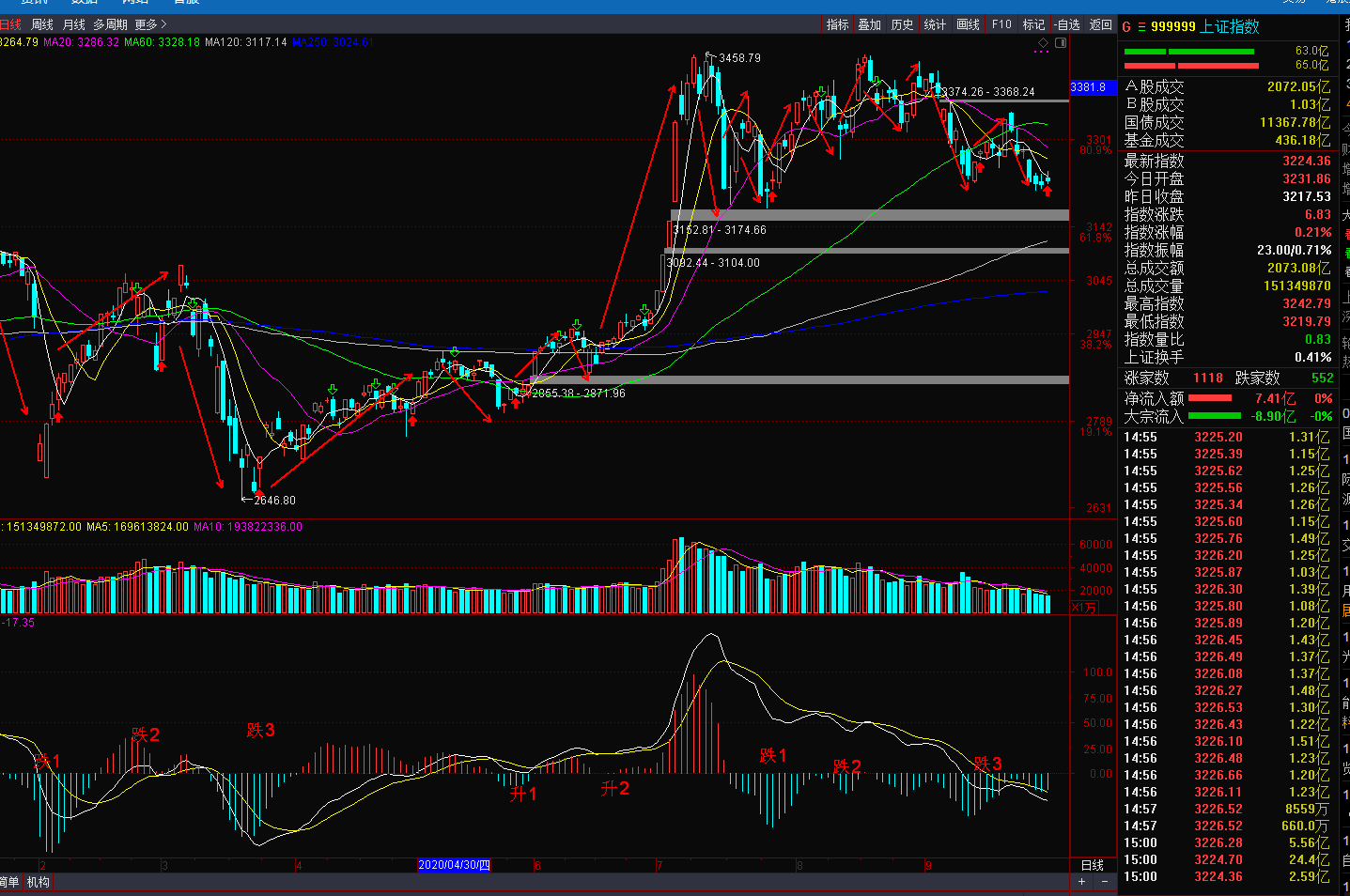The width and height of the screenshot is (1350, 896).
Task: Click the 14:57 660.0万 tick row
Action: coord(1227,826)
